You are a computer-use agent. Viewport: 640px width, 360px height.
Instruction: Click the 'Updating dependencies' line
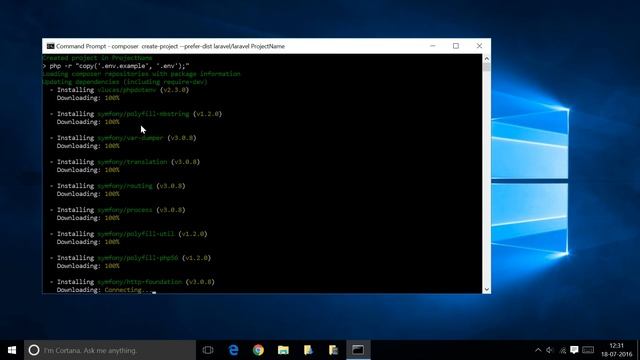click(125, 82)
